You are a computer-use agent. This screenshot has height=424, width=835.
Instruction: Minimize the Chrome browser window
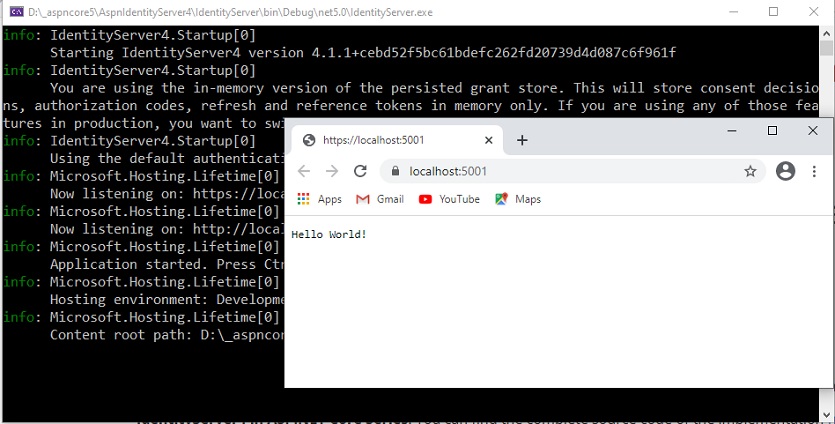pos(732,131)
